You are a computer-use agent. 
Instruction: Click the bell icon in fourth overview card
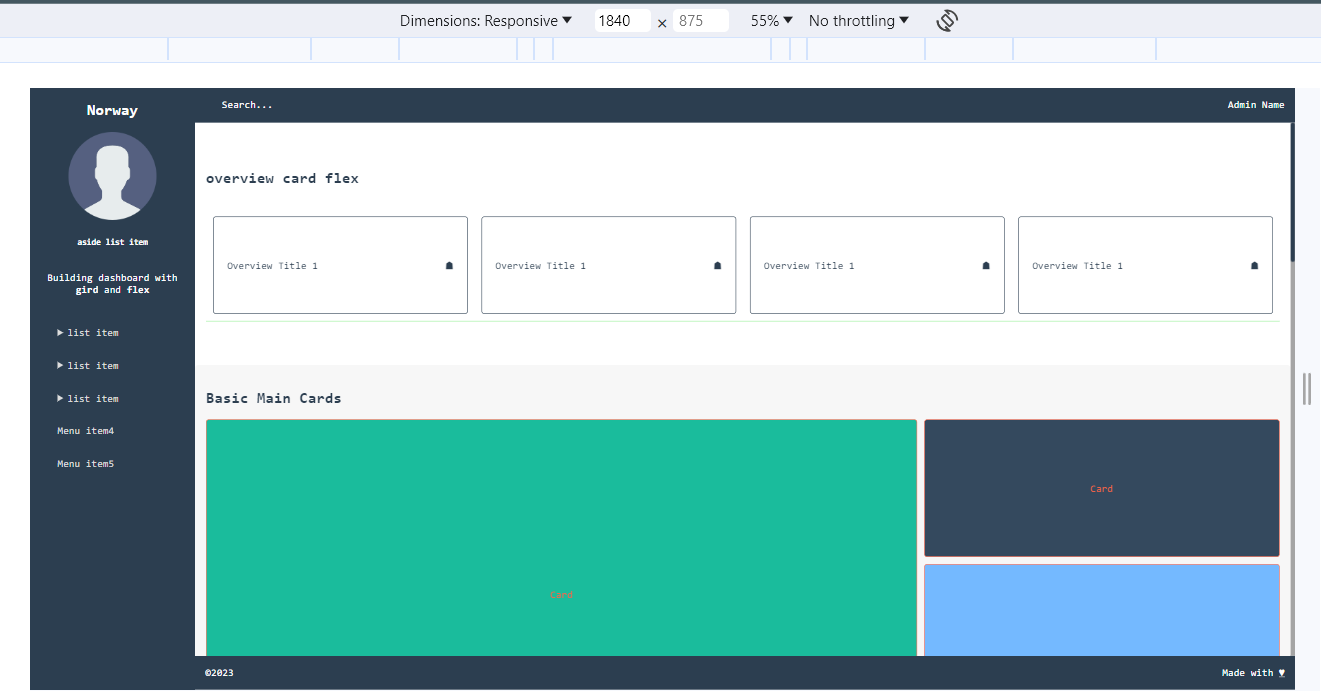tap(1254, 266)
